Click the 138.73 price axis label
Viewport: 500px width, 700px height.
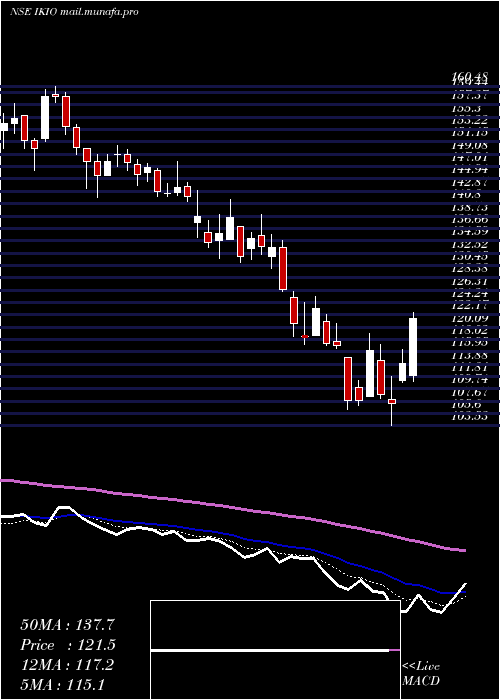469,208
